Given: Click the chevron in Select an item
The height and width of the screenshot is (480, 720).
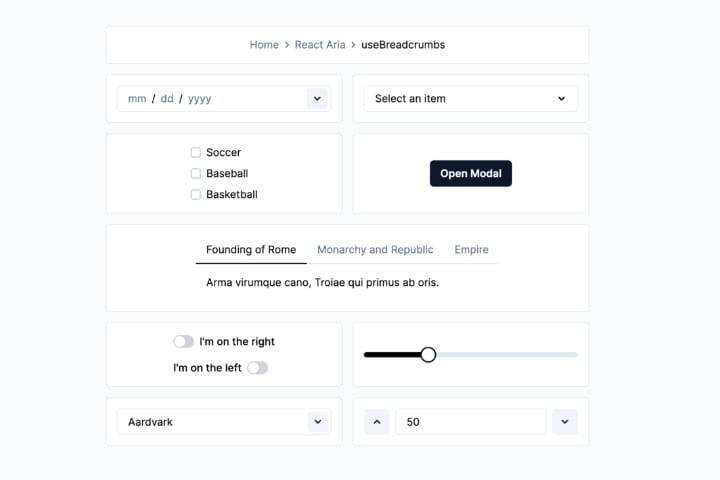Looking at the screenshot, I should [x=561, y=99].
